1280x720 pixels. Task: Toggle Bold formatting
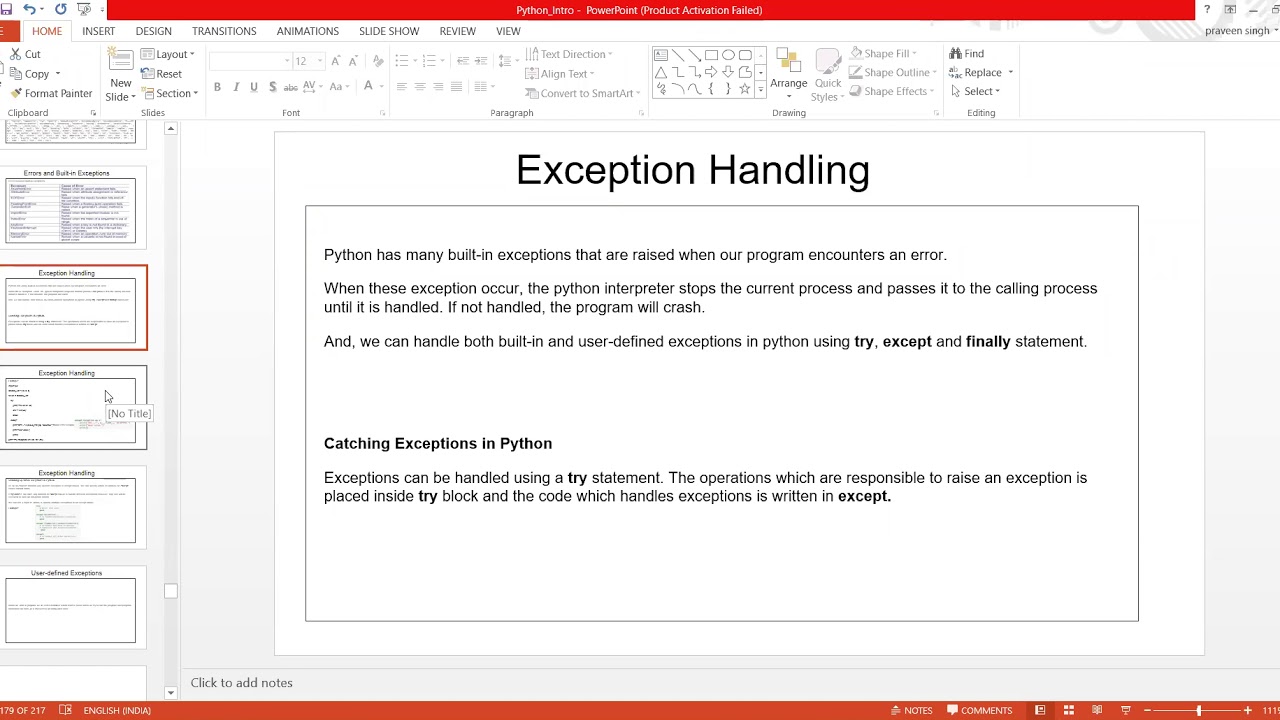[x=217, y=87]
